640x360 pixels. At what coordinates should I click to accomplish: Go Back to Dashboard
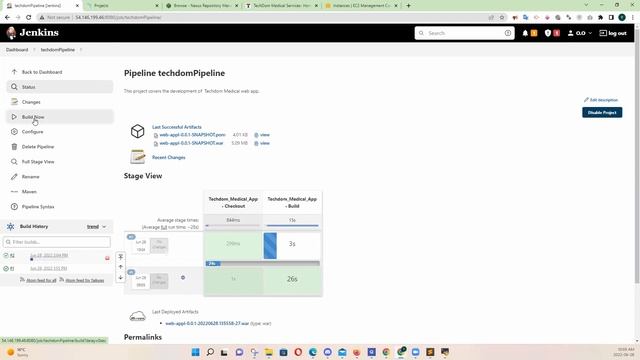click(x=42, y=72)
